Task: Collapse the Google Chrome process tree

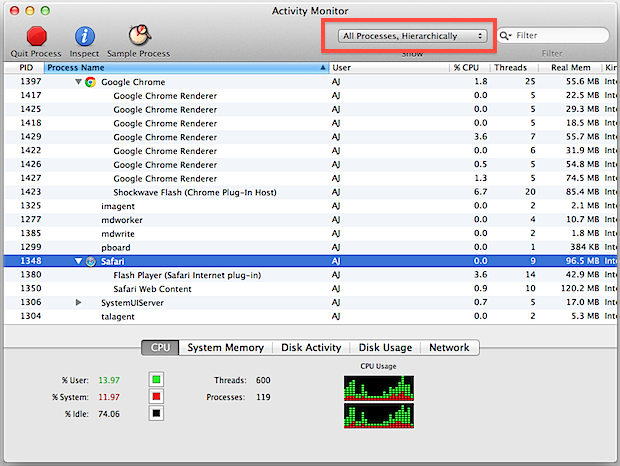Action: pyautogui.click(x=78, y=82)
